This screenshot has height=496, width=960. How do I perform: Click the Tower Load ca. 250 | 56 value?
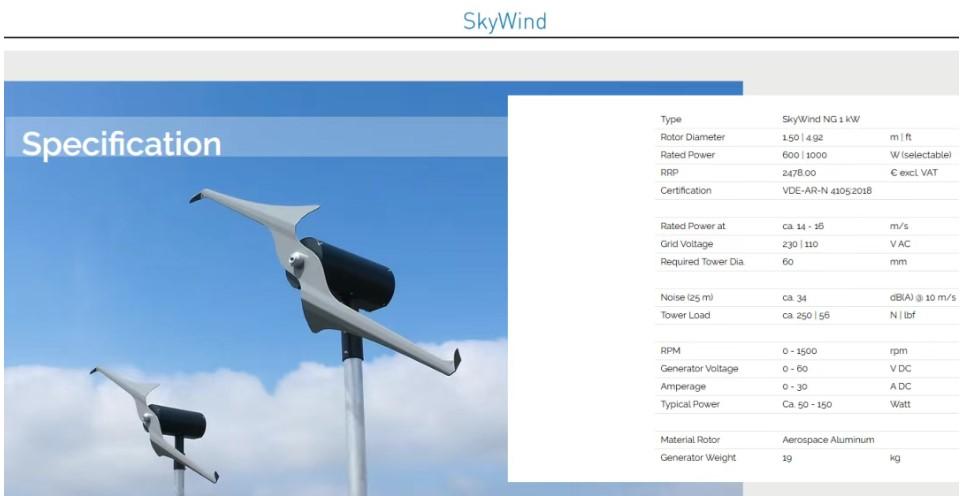[808, 315]
